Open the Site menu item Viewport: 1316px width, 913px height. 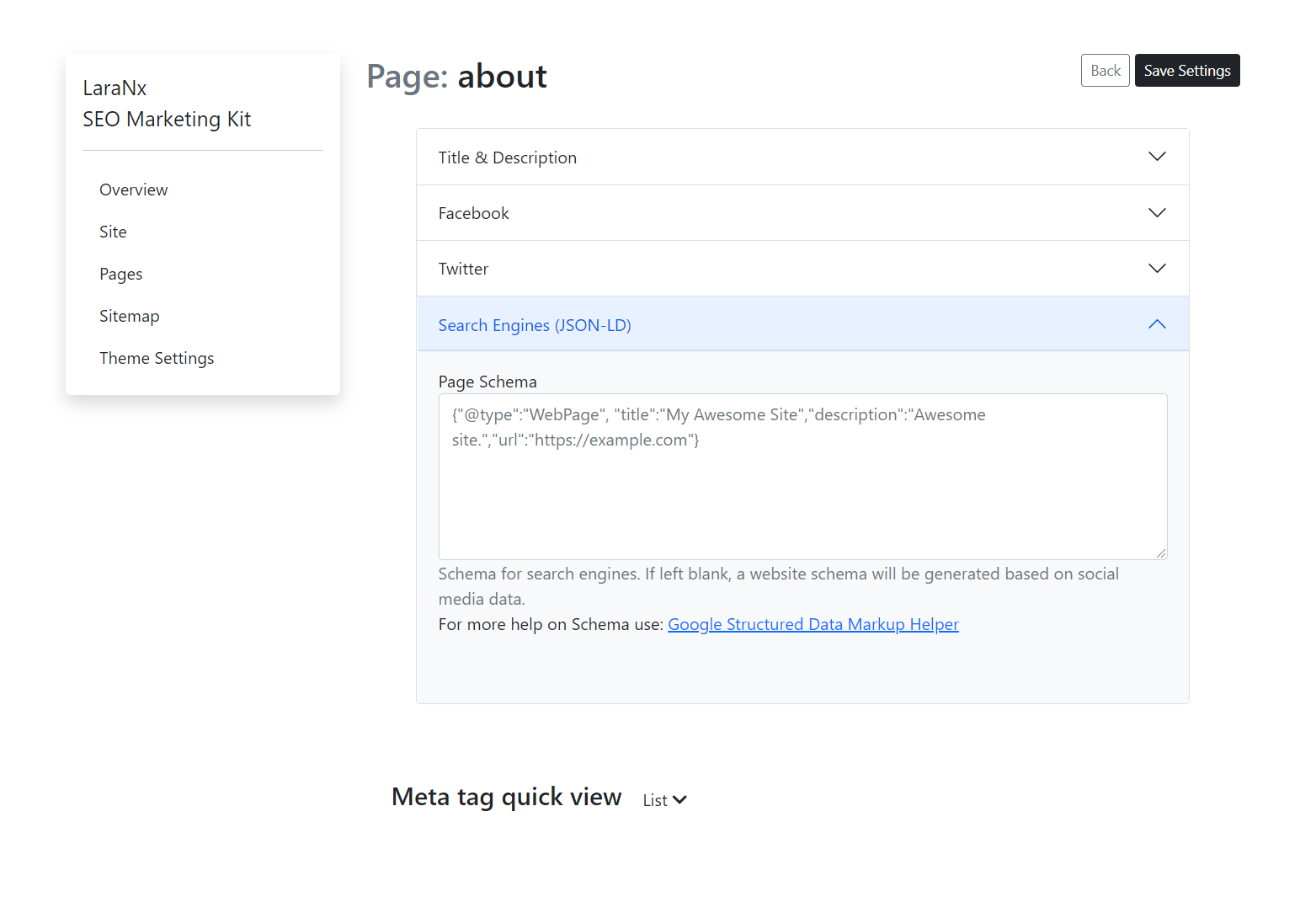113,232
